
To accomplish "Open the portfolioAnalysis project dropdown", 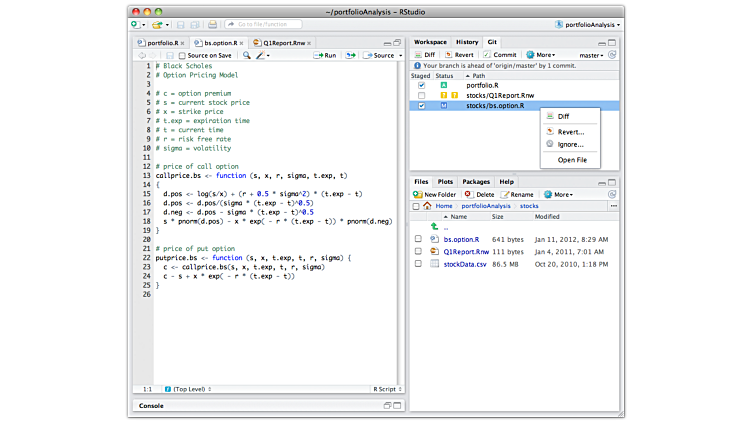I will [587, 23].
